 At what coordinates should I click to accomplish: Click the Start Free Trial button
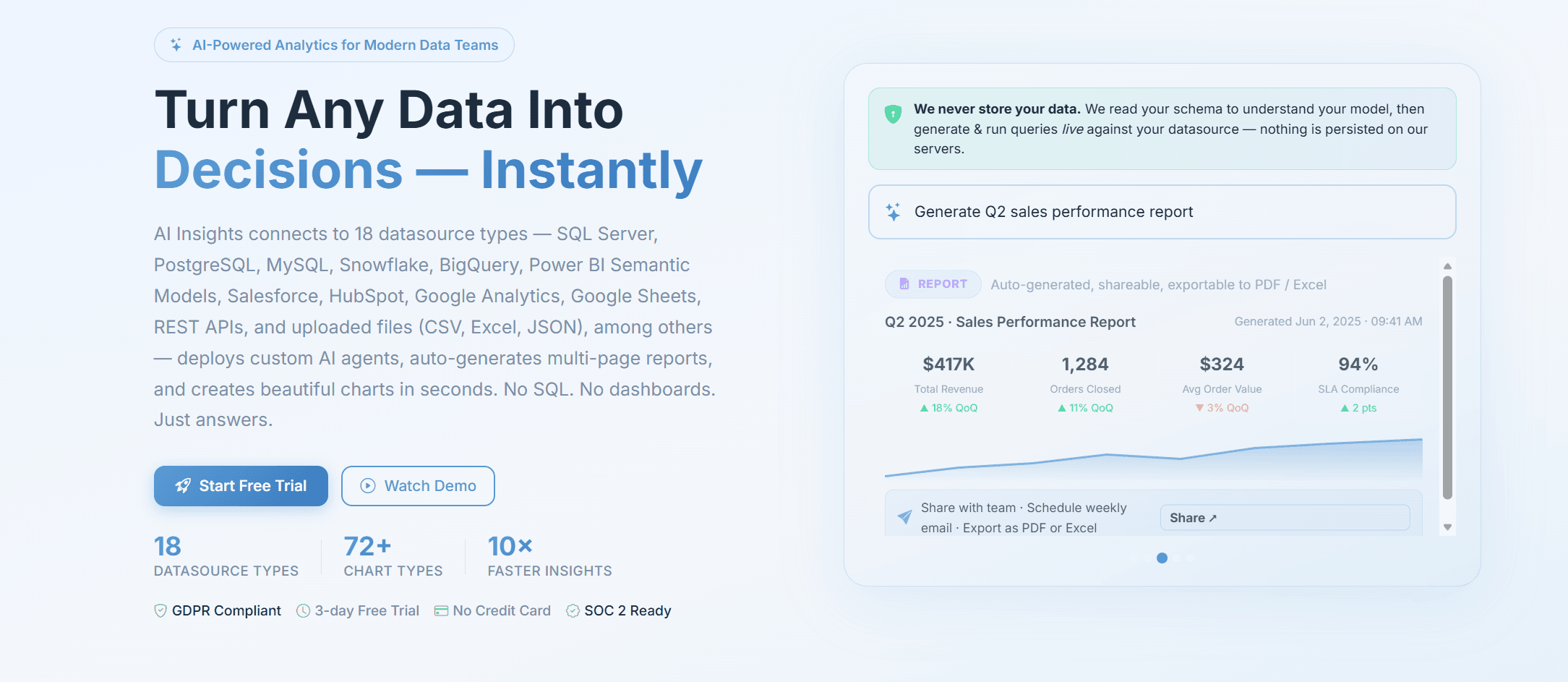coord(241,486)
